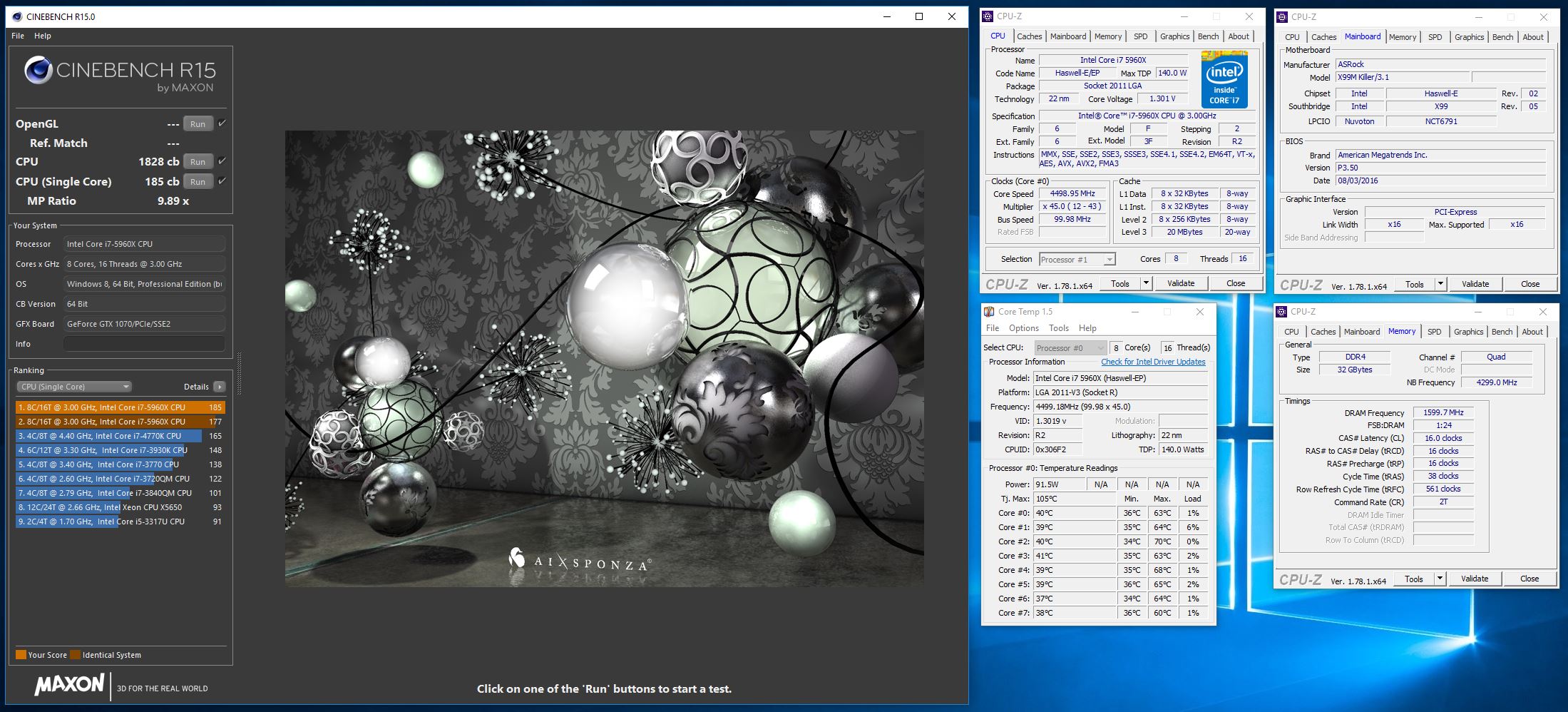Click Validate in CPU-Z Memory window
This screenshot has width=1568, height=712.
click(1475, 579)
